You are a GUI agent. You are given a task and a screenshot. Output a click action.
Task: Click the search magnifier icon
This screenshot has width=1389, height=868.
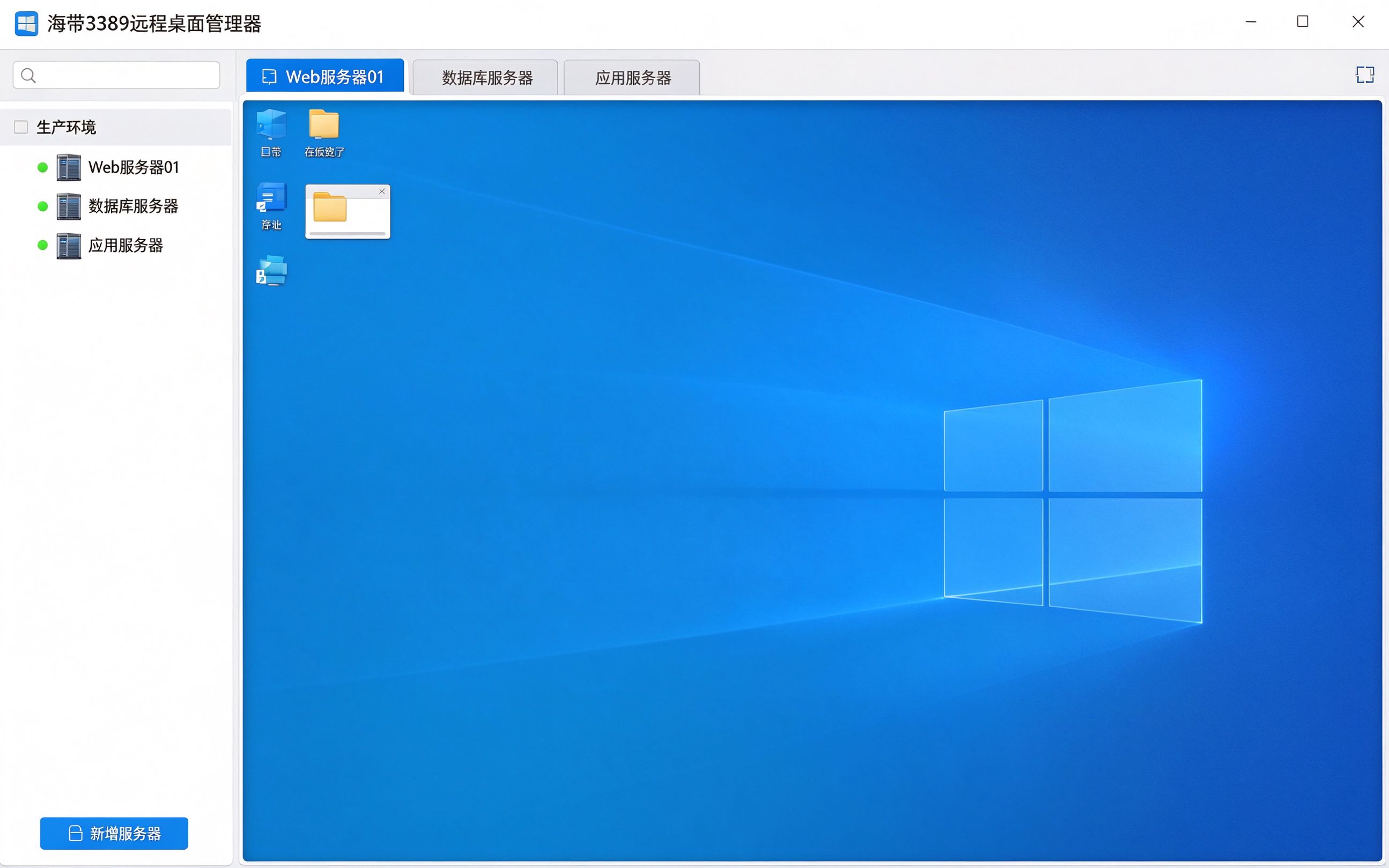coord(28,75)
